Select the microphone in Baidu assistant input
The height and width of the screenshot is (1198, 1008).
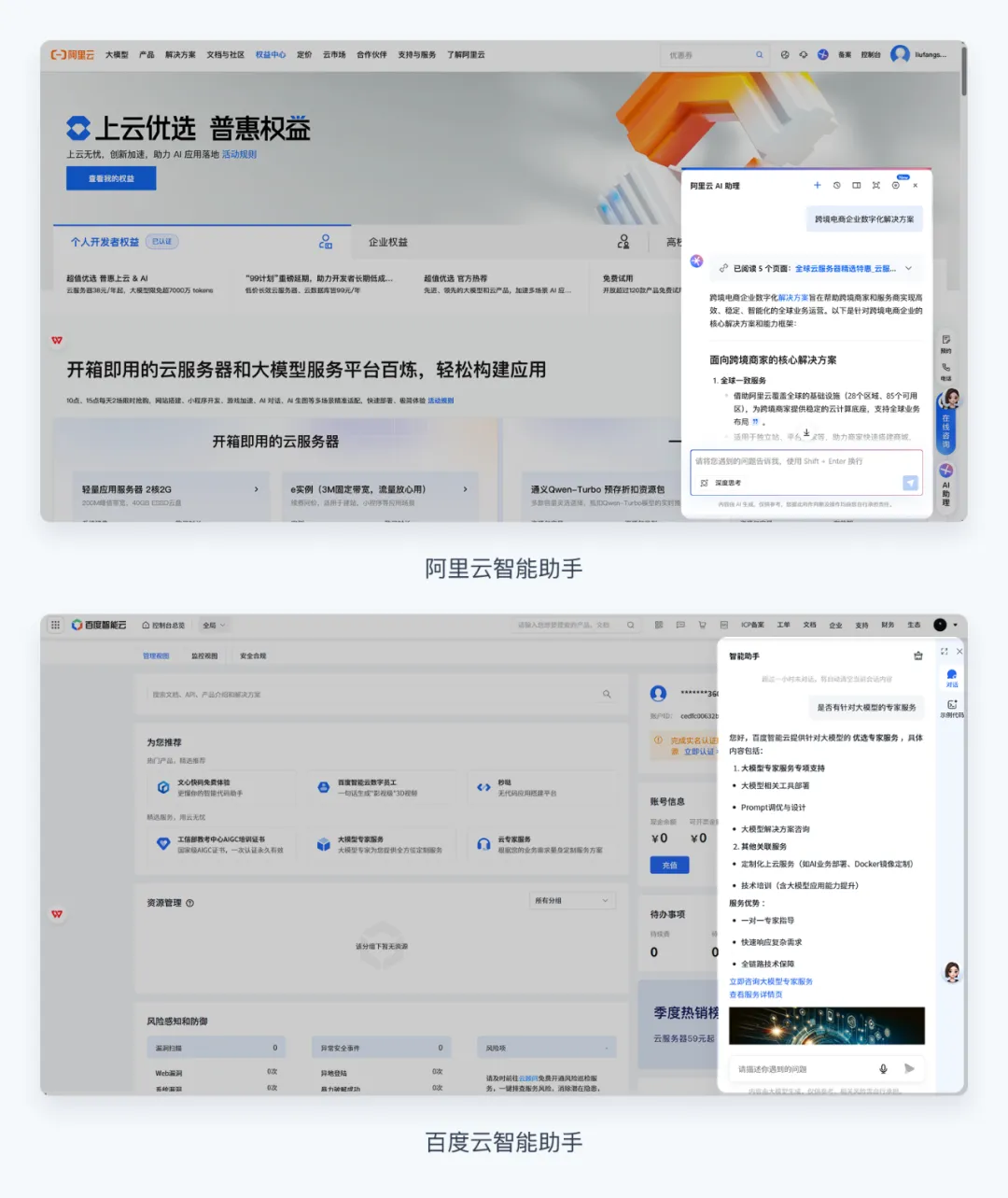[883, 1069]
